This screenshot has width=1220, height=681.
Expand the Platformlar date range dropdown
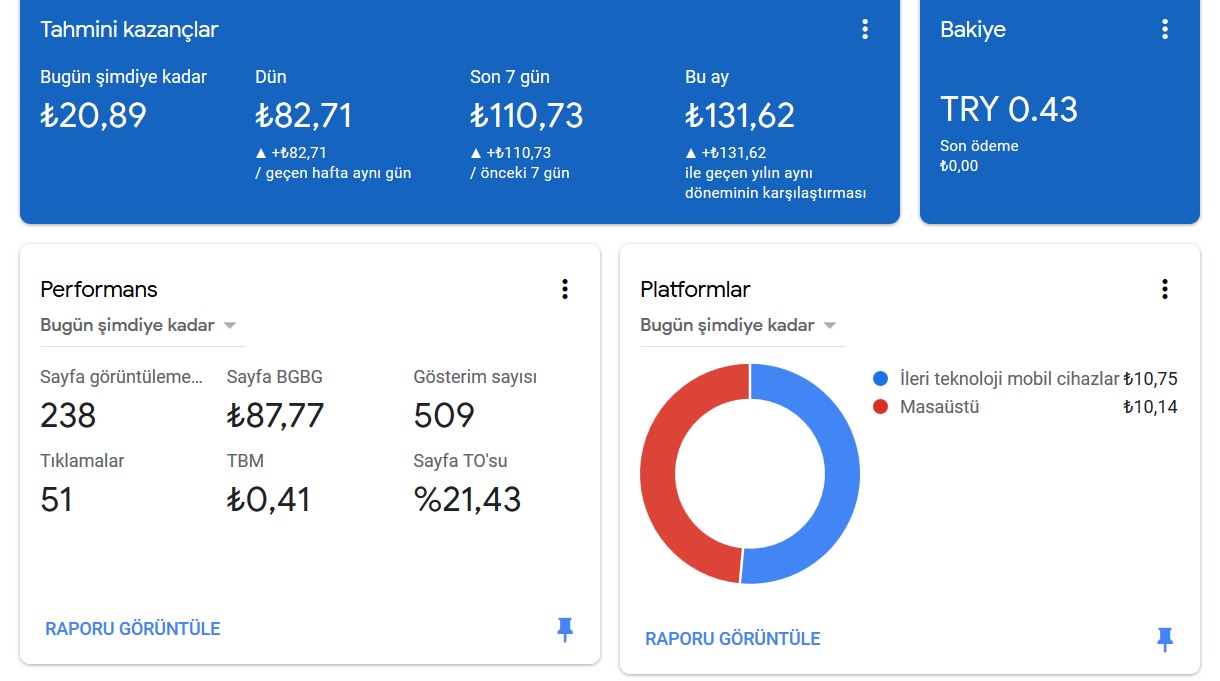pos(741,326)
